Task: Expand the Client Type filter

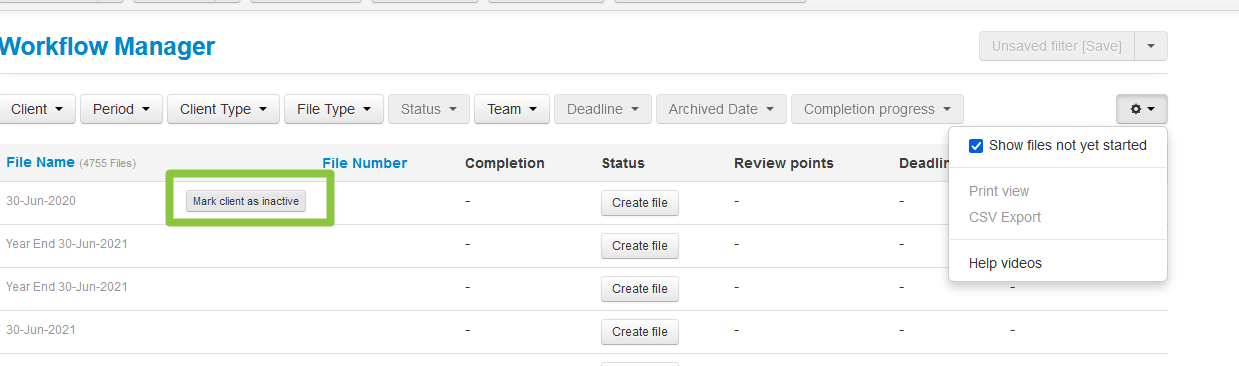Action: coord(223,109)
